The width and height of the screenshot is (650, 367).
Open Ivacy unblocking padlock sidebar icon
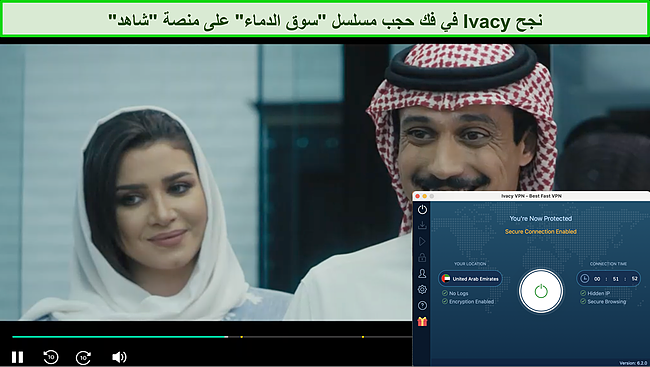click(422, 258)
